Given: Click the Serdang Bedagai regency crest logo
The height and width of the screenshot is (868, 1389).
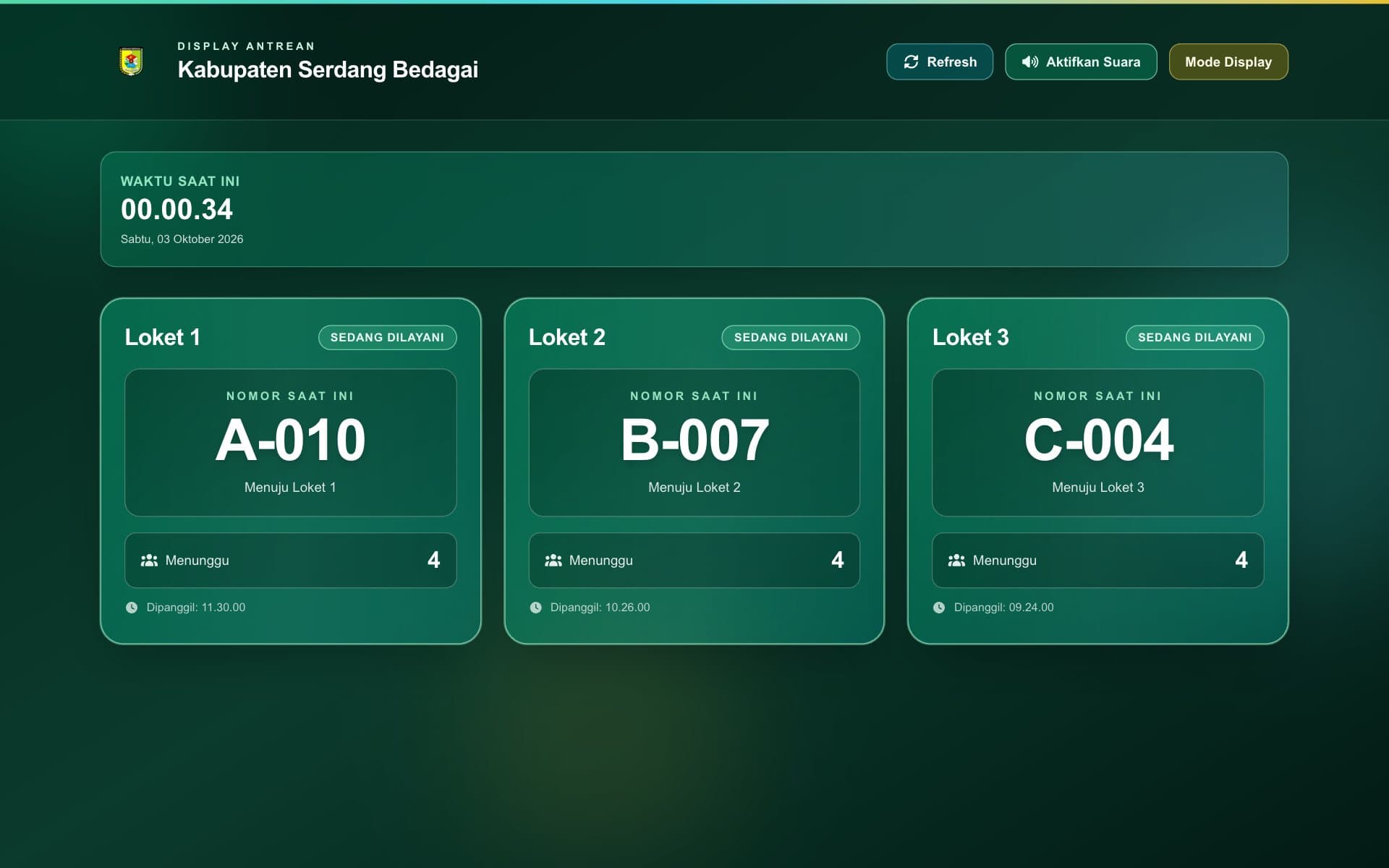Looking at the screenshot, I should click(x=131, y=61).
